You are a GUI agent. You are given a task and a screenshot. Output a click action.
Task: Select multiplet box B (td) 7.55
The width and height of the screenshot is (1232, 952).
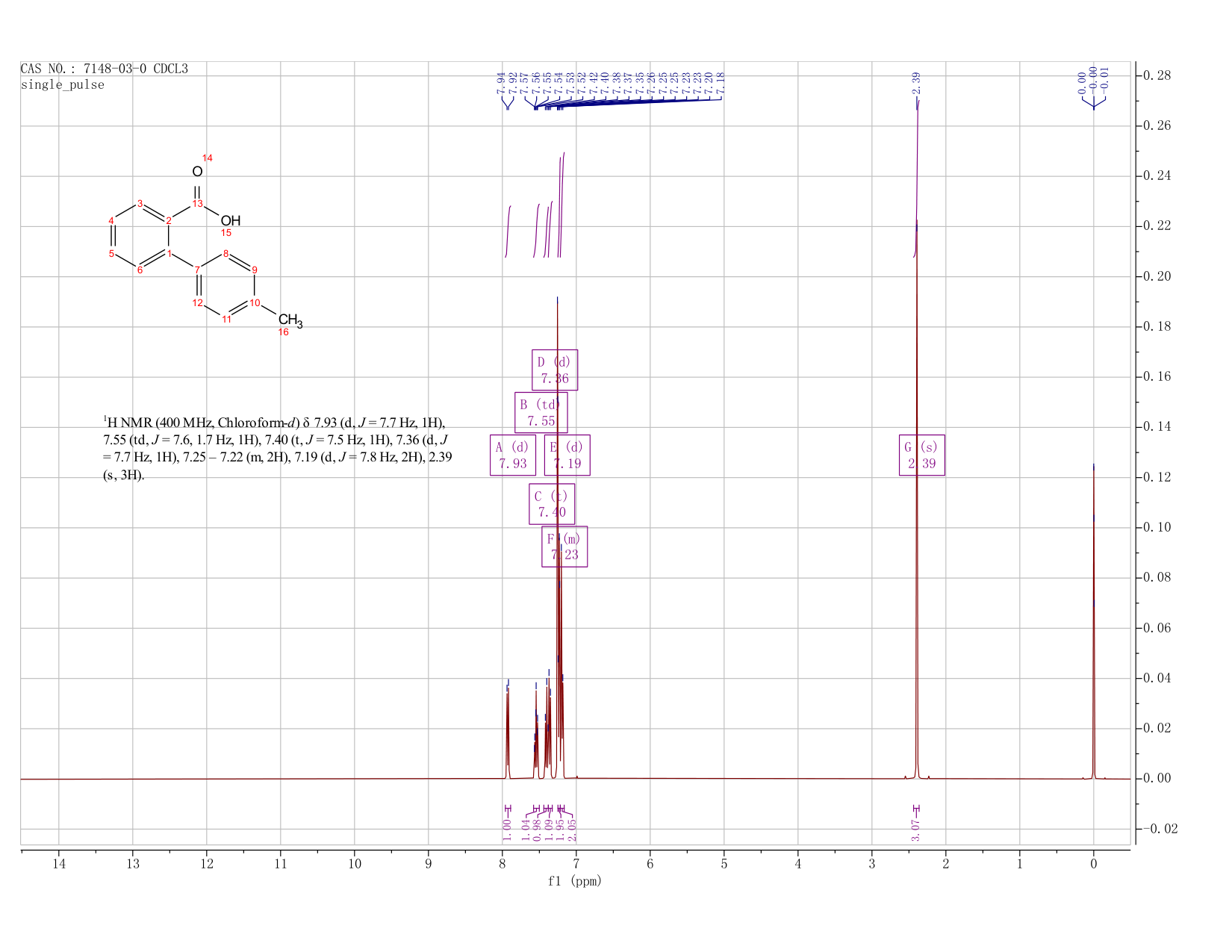[541, 413]
